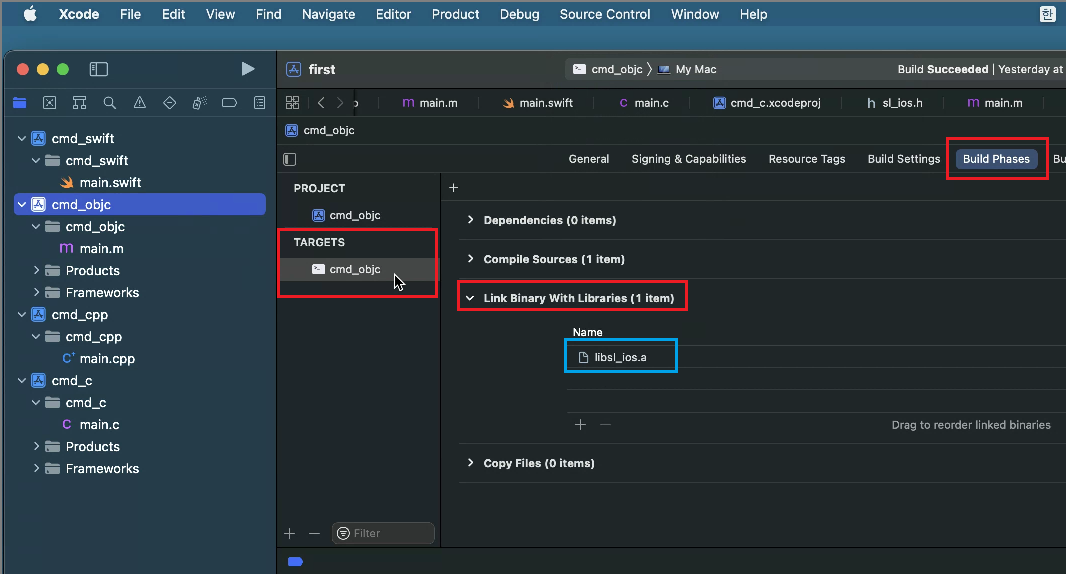The width and height of the screenshot is (1066, 574).
Task: Go forward in editor history
Action: (x=340, y=103)
